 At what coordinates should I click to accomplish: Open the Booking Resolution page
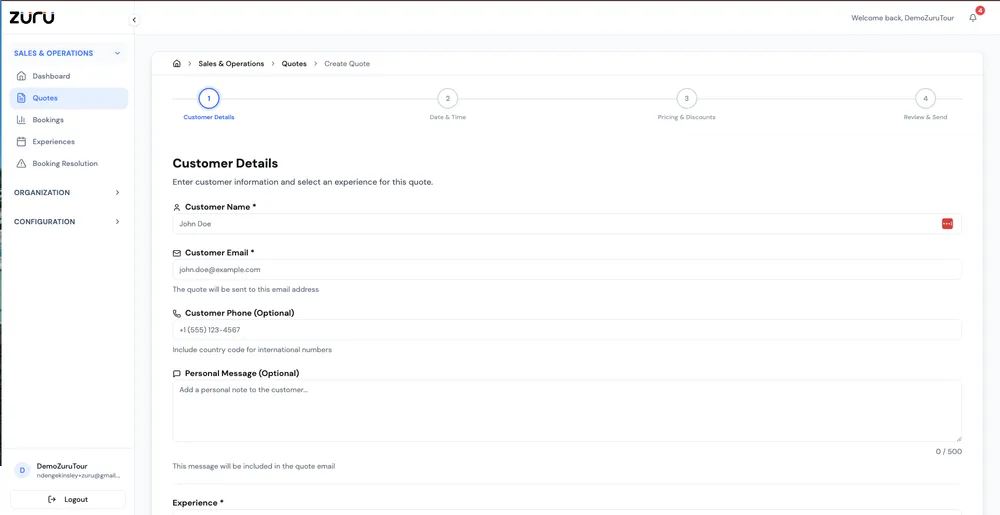(x=69, y=164)
